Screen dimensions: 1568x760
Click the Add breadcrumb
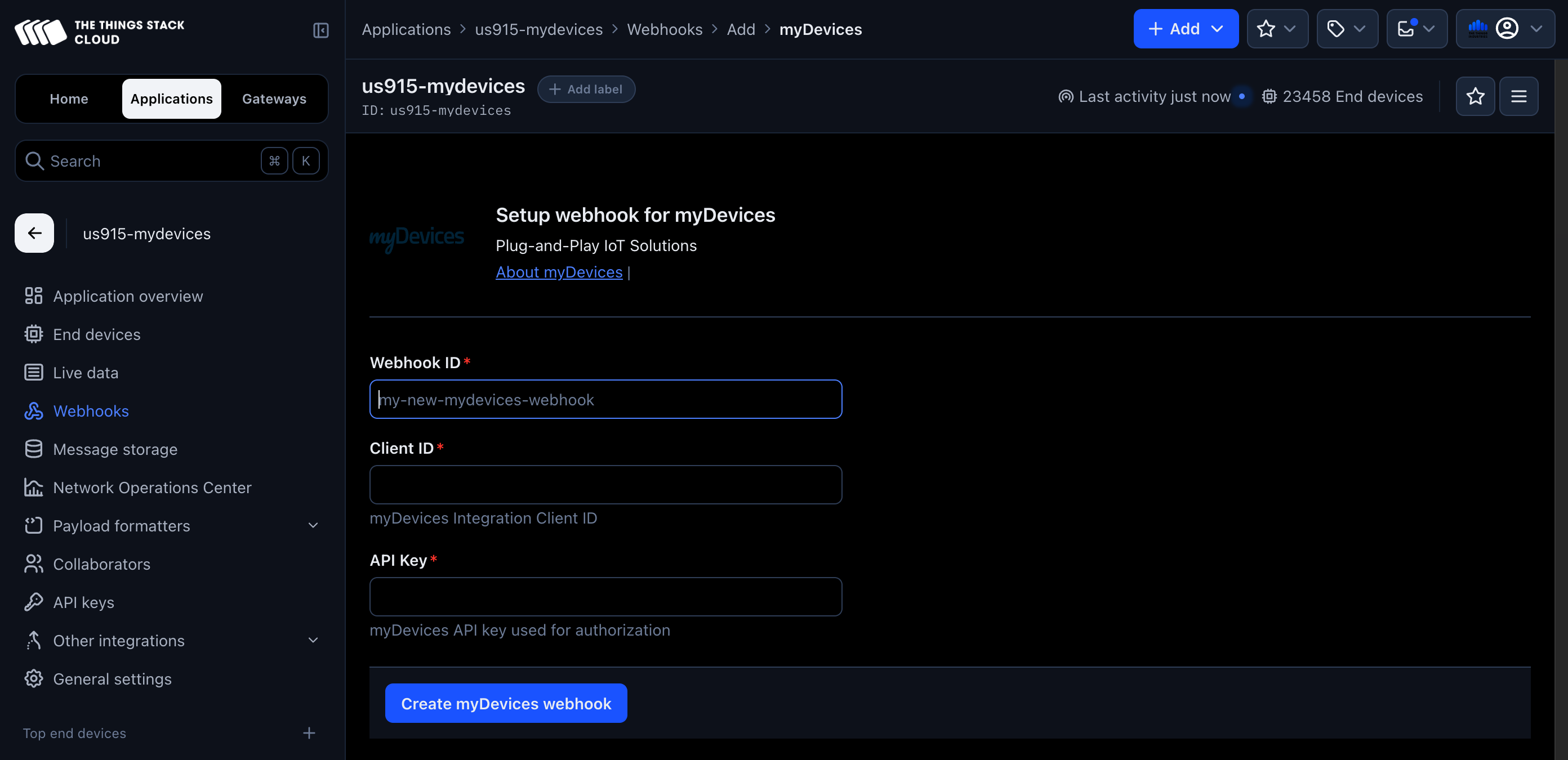click(x=740, y=29)
